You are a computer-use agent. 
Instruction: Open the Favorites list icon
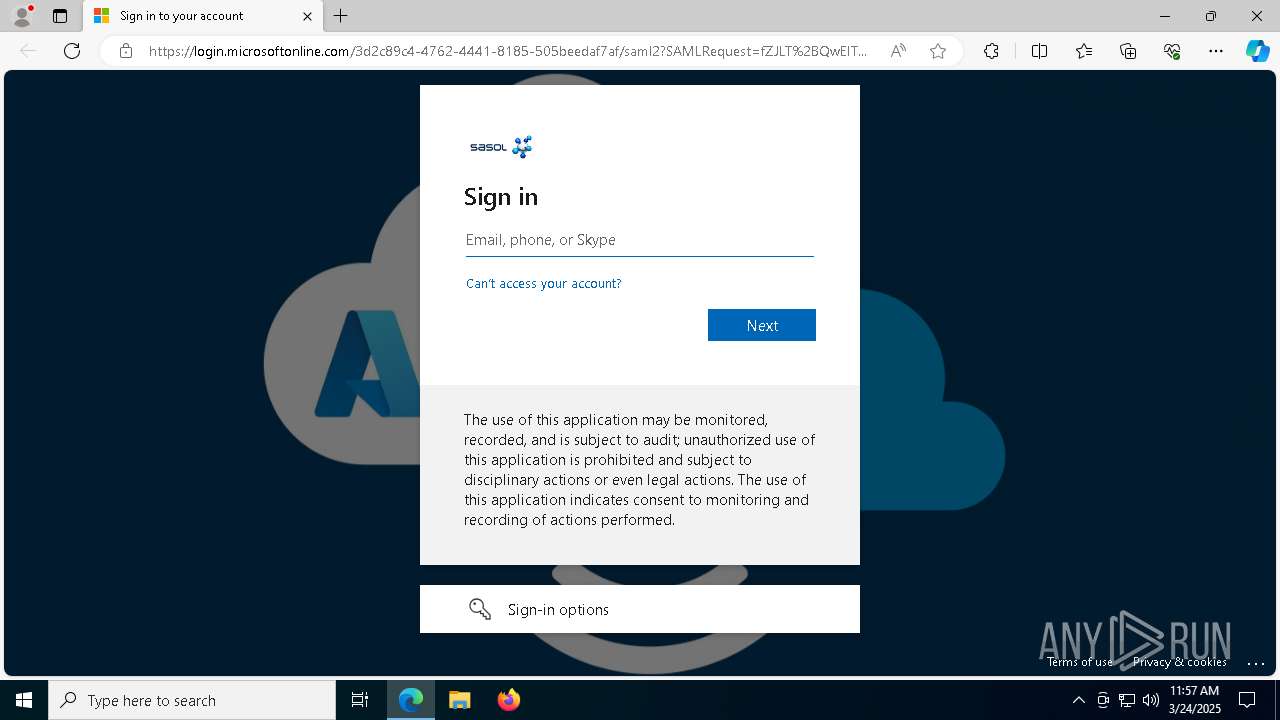click(1084, 51)
